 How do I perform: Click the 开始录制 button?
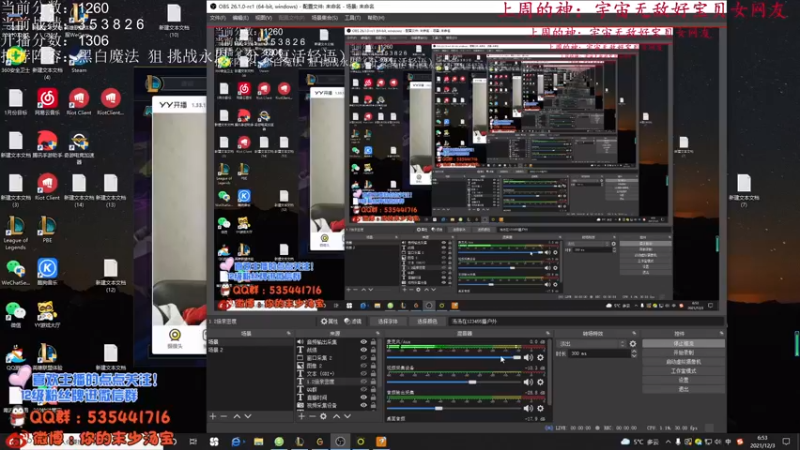coord(683,353)
